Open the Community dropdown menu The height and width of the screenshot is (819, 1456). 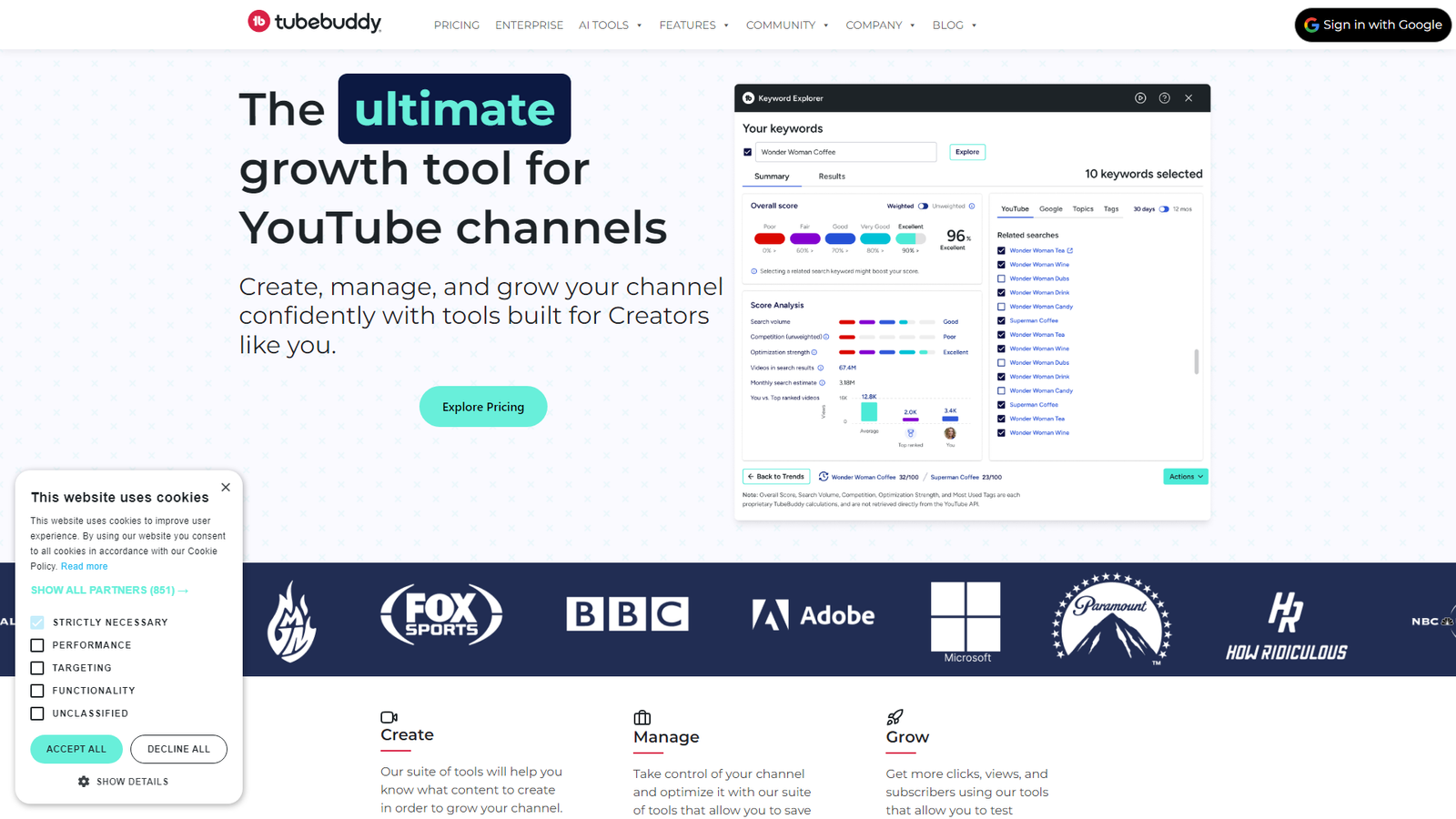[787, 25]
